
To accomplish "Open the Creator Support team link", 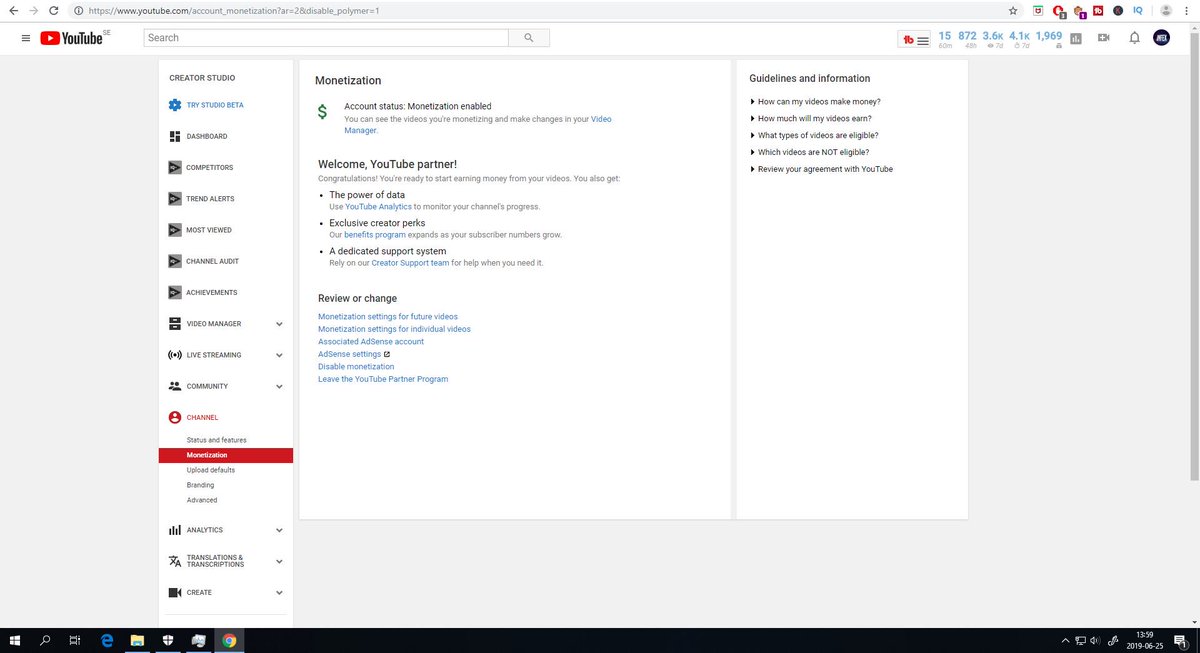I will [x=410, y=263].
